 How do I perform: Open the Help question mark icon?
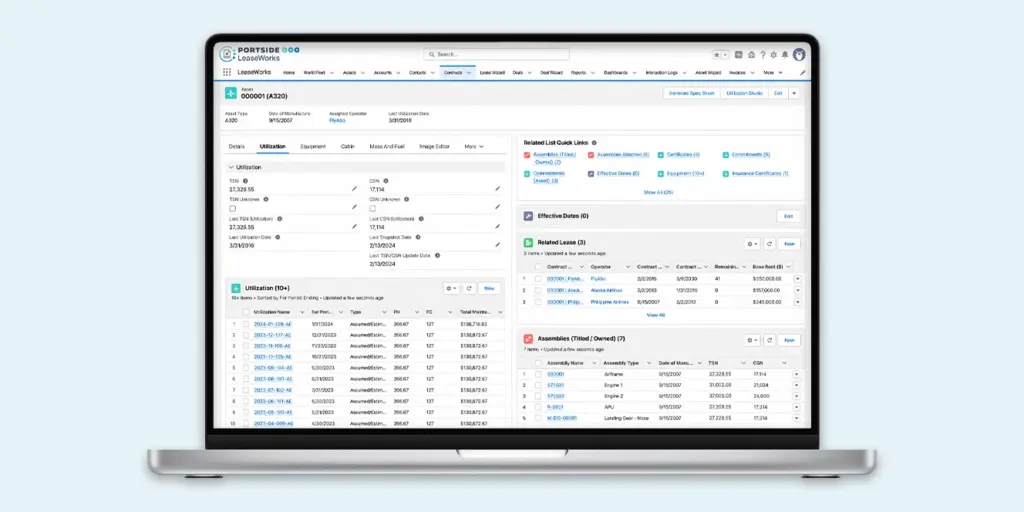762,55
